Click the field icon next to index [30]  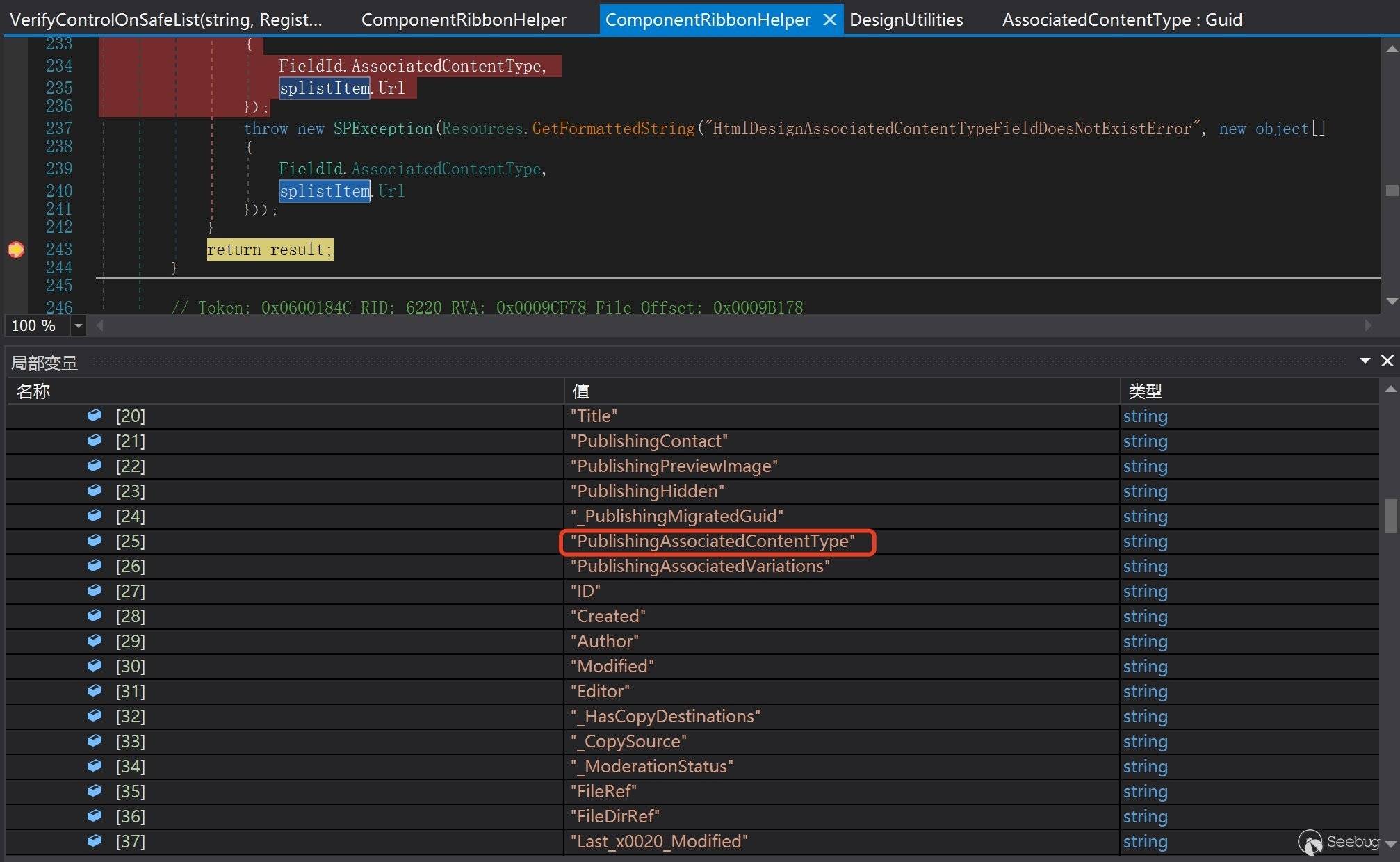click(x=95, y=665)
